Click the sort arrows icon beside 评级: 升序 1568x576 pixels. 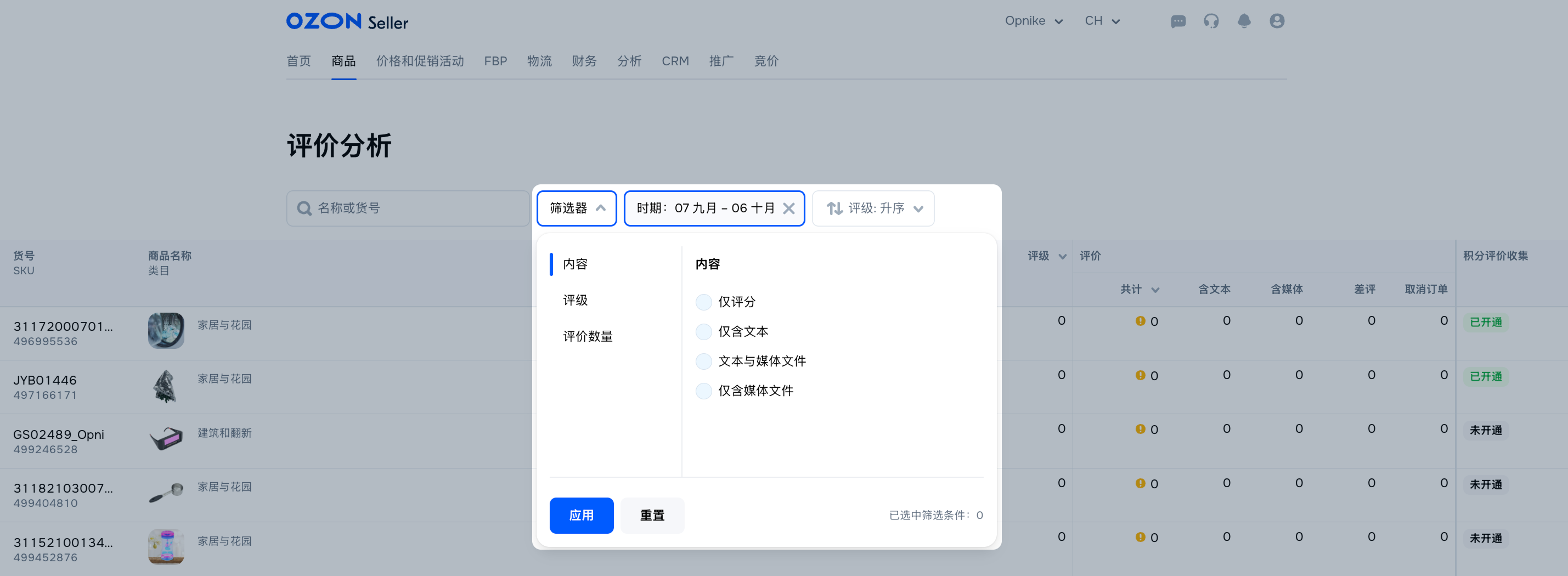(834, 208)
